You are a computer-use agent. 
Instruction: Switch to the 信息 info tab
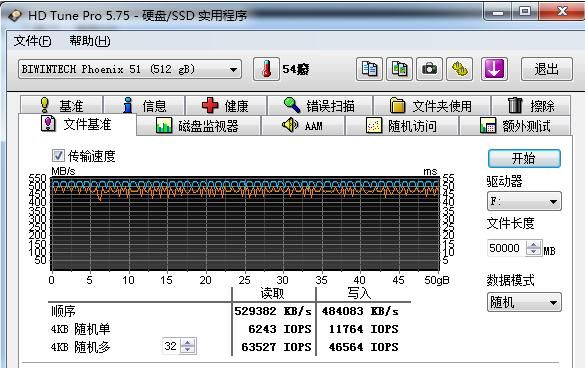click(x=144, y=105)
